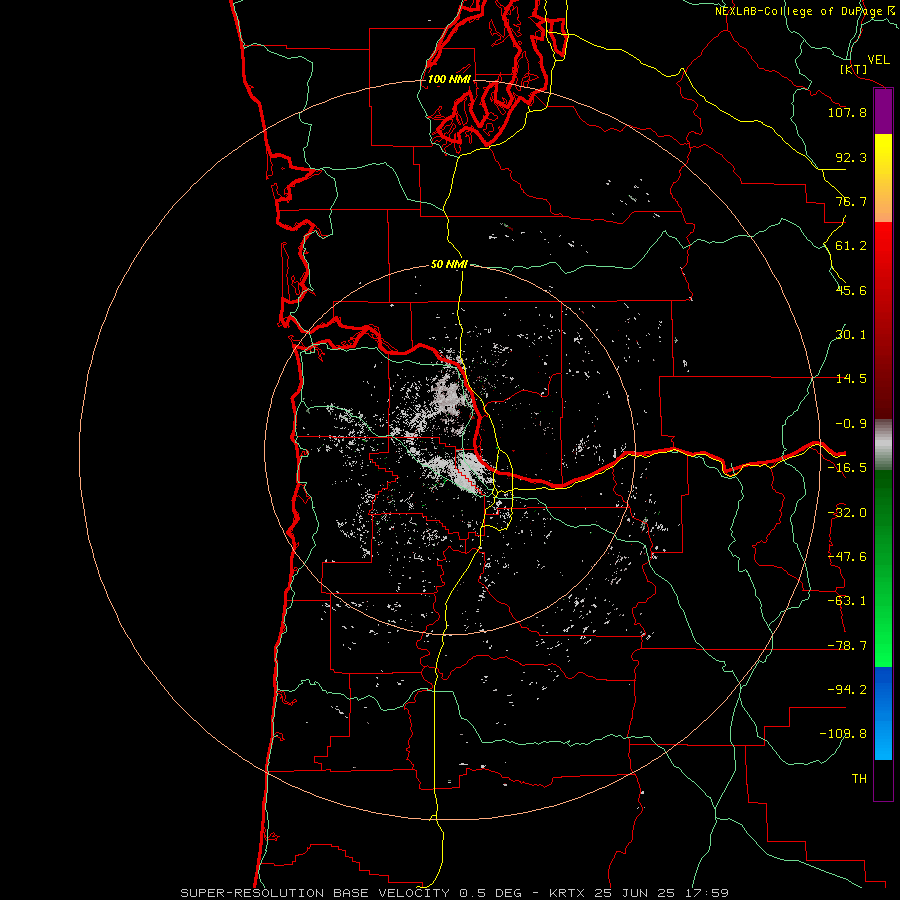The width and height of the screenshot is (900, 900).
Task: Select the -109.8 velocity scale value
Action: pos(844,734)
